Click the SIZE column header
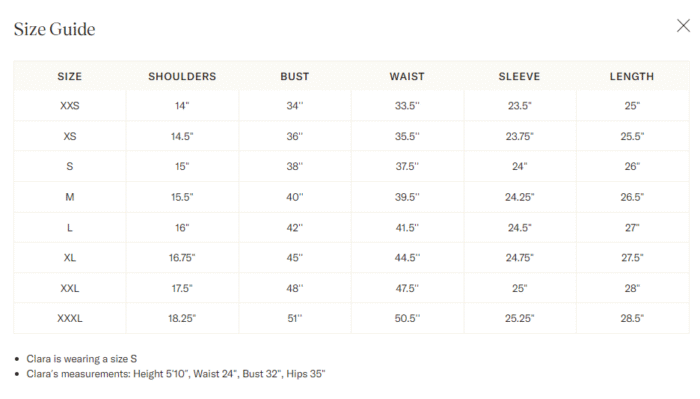Image resolution: width=700 pixels, height=399 pixels. tap(70, 76)
